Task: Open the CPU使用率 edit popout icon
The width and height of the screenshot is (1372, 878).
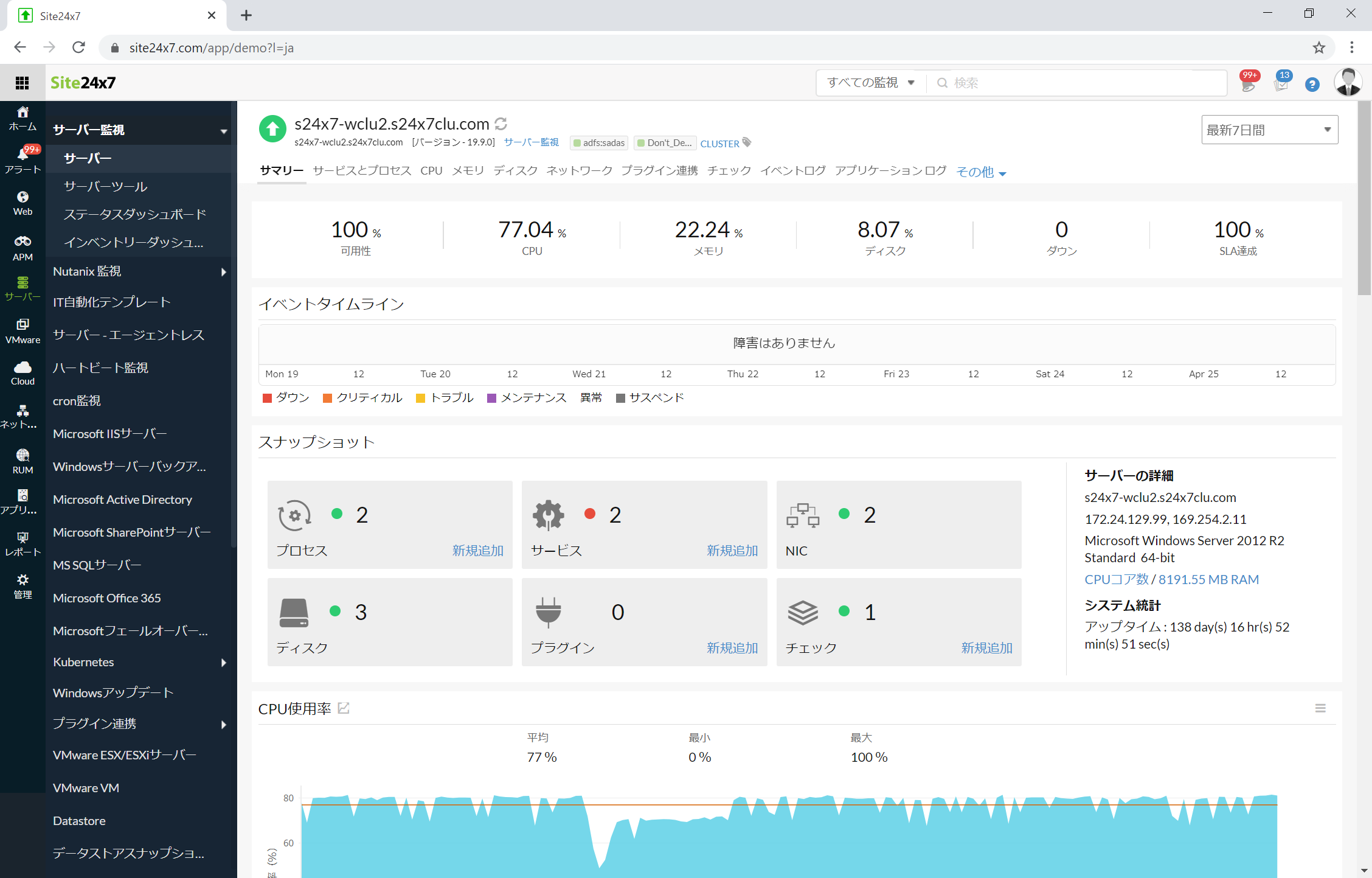Action: click(x=344, y=708)
